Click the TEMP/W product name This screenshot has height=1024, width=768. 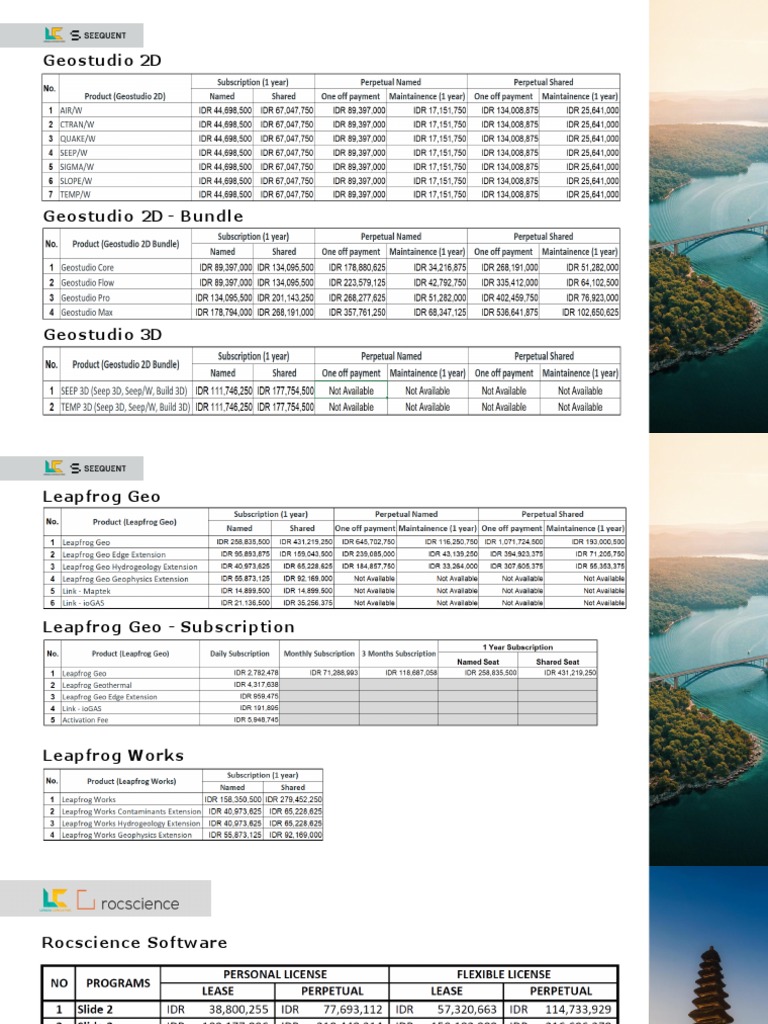pyautogui.click(x=75, y=195)
